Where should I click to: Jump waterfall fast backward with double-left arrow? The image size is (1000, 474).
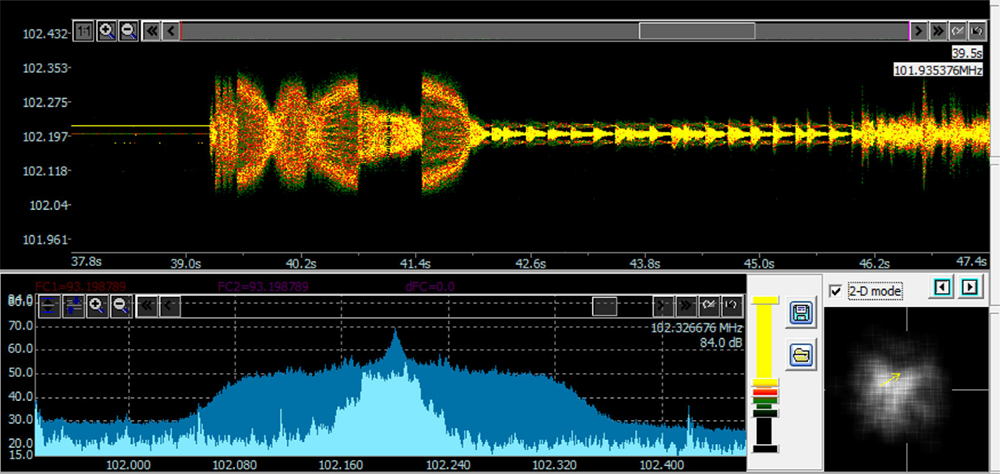tap(152, 31)
